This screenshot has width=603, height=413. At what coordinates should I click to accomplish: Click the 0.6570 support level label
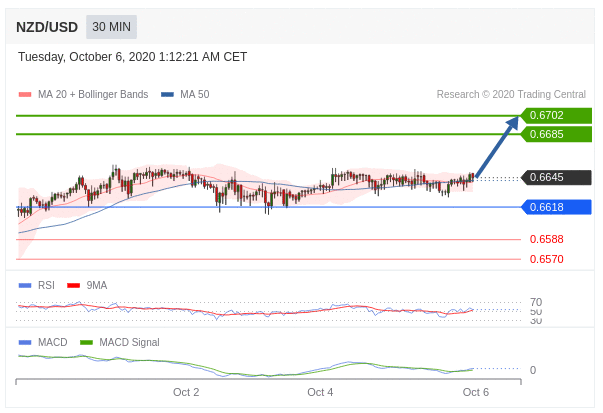point(546,259)
